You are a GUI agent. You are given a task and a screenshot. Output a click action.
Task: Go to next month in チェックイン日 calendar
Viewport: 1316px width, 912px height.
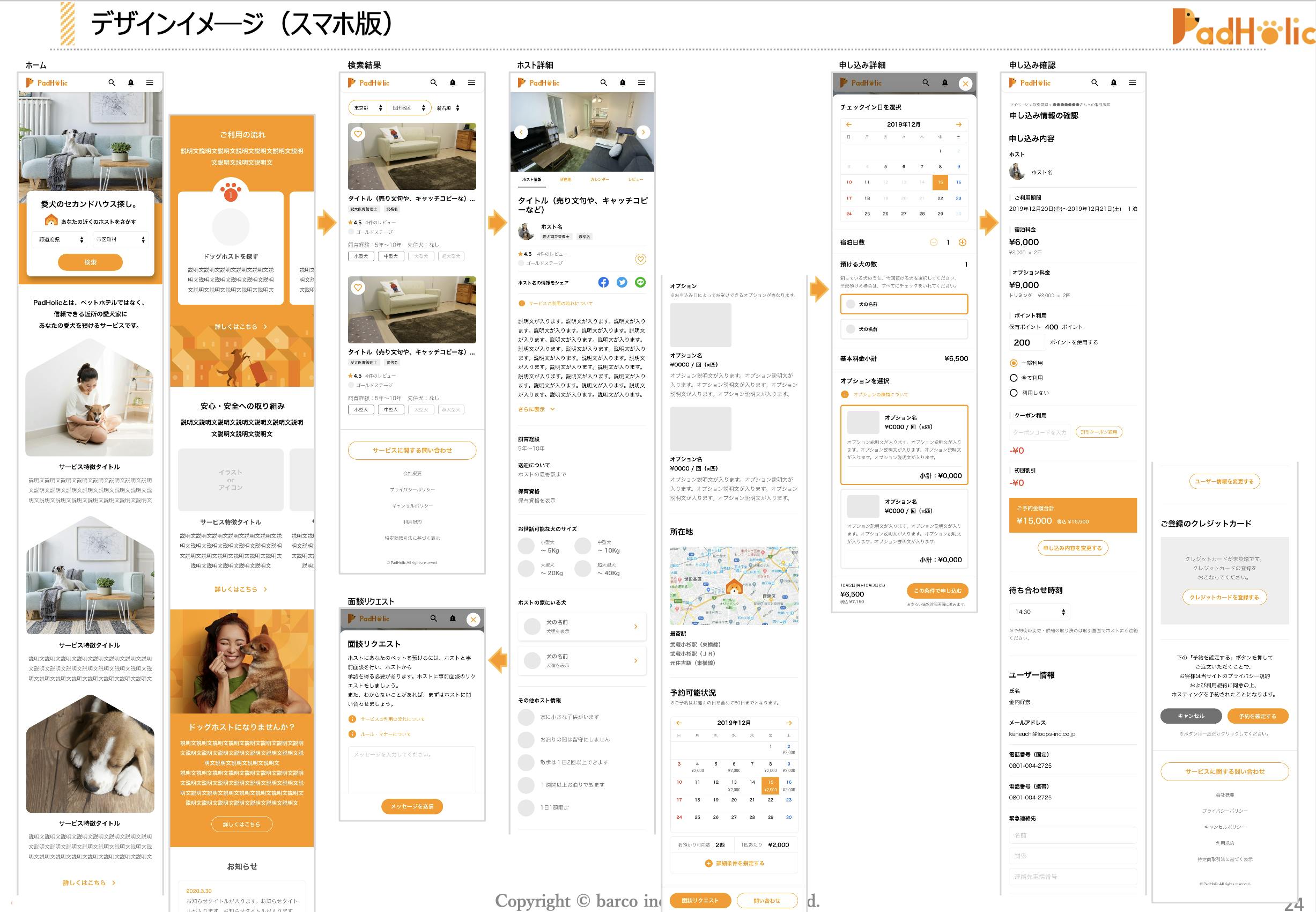(x=958, y=124)
